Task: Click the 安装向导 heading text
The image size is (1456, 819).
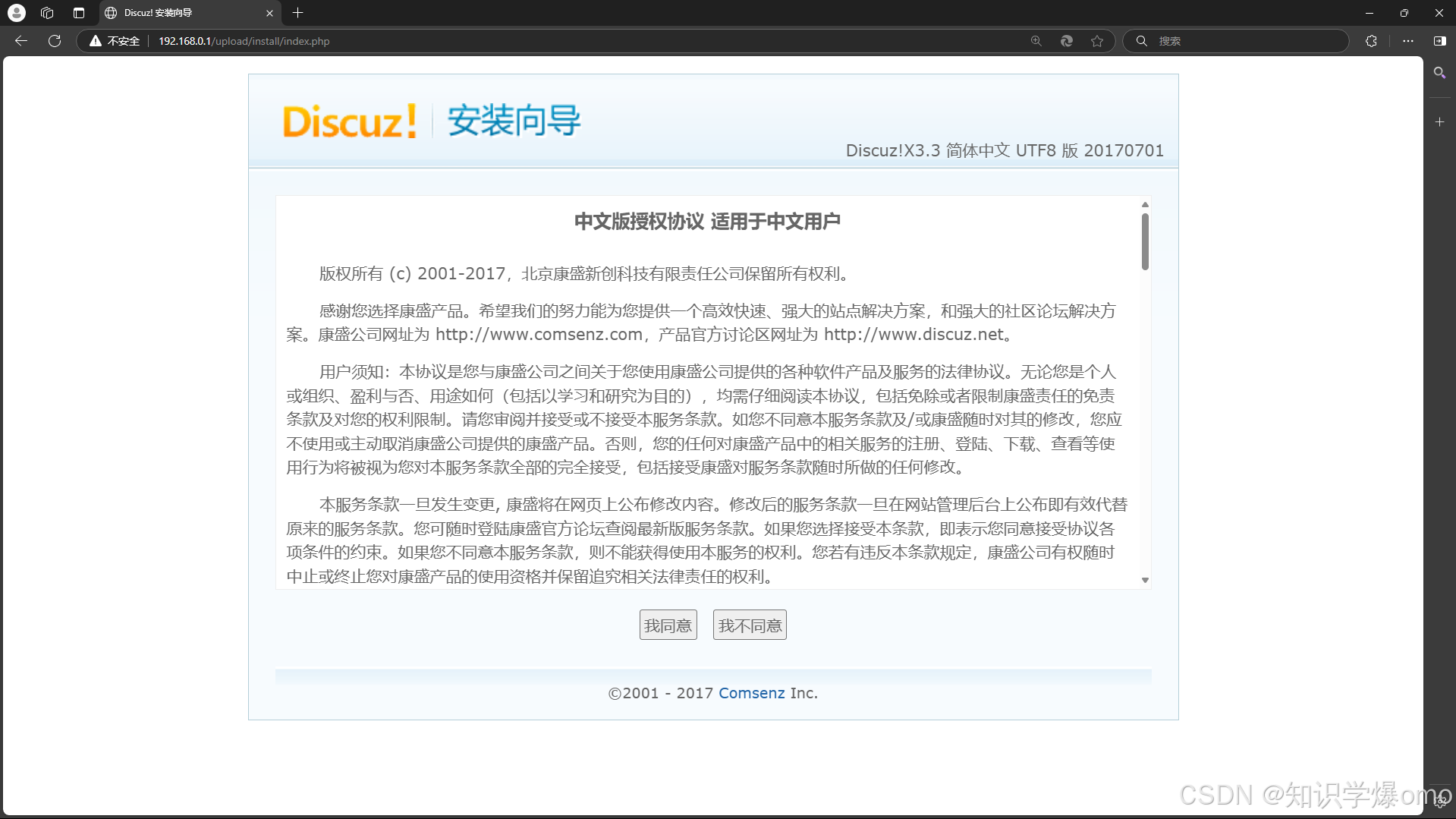Action: (514, 121)
